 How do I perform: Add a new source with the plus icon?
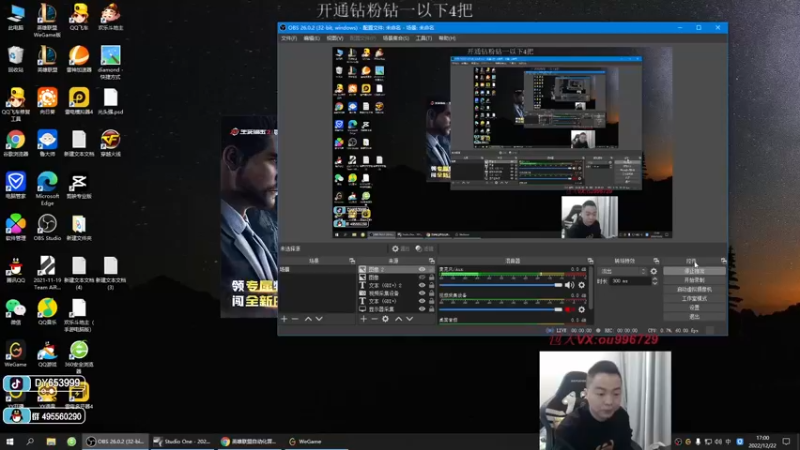363,319
